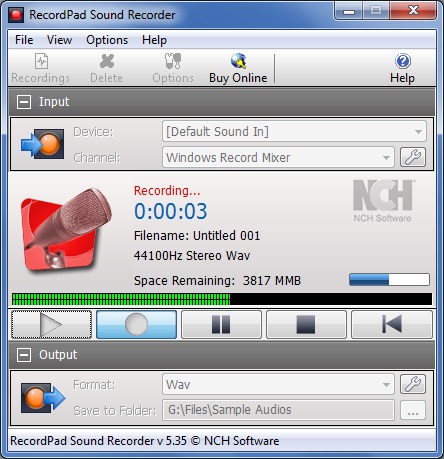Screen dimensions: 444x459
Task: Open the View menu
Action: (59, 40)
